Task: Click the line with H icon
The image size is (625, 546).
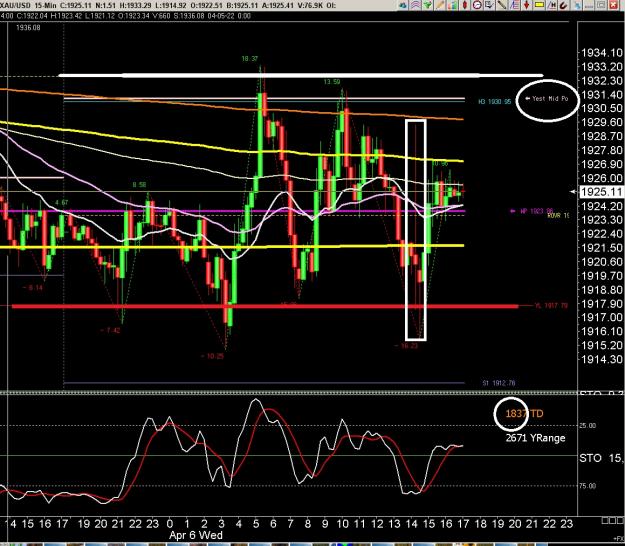Action: click(552, 5)
